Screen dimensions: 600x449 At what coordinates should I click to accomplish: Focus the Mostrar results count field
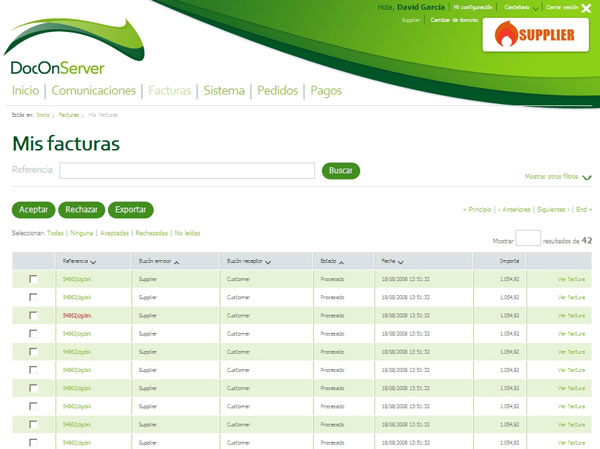pos(528,238)
